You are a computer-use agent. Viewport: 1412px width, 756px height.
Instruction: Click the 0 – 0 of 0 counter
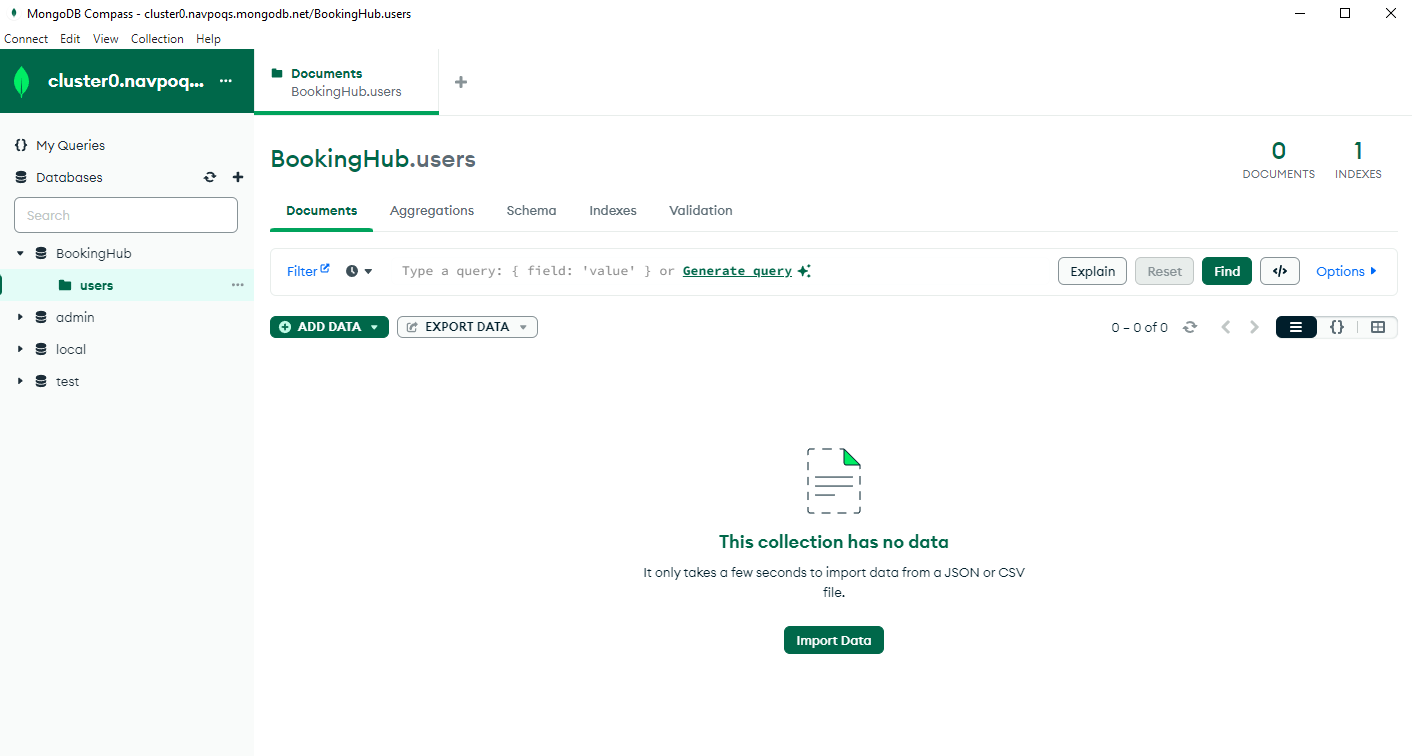[1139, 328]
